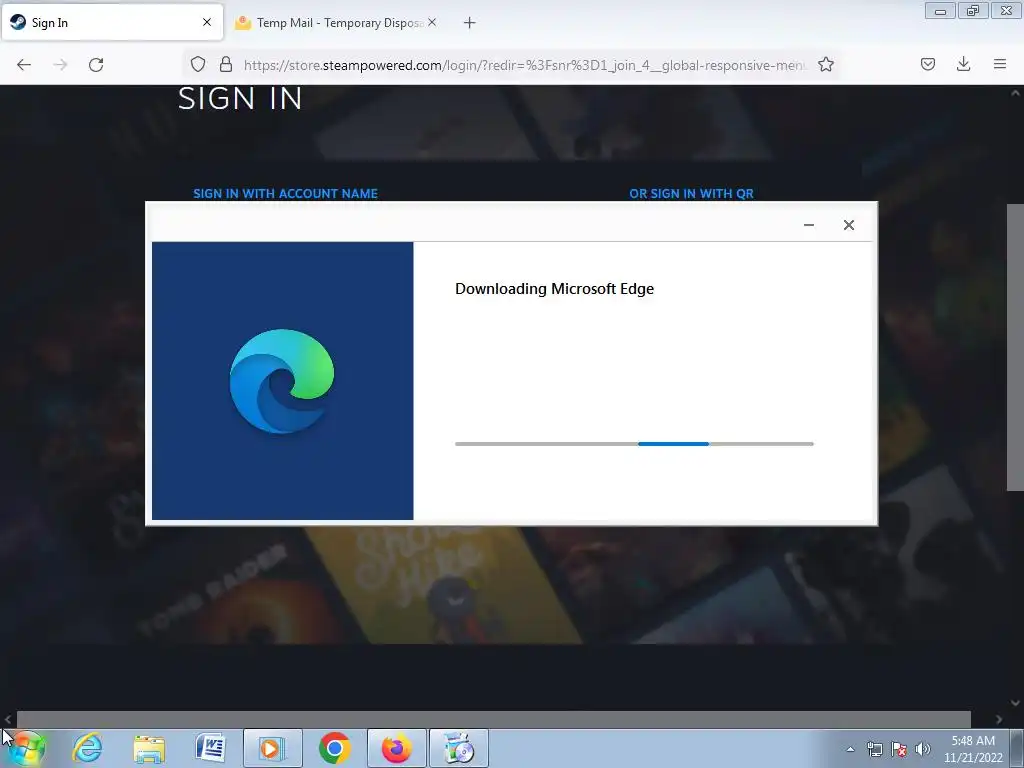Click the scroll up arrow
The width and height of the screenshot is (1024, 768).
(x=1015, y=93)
